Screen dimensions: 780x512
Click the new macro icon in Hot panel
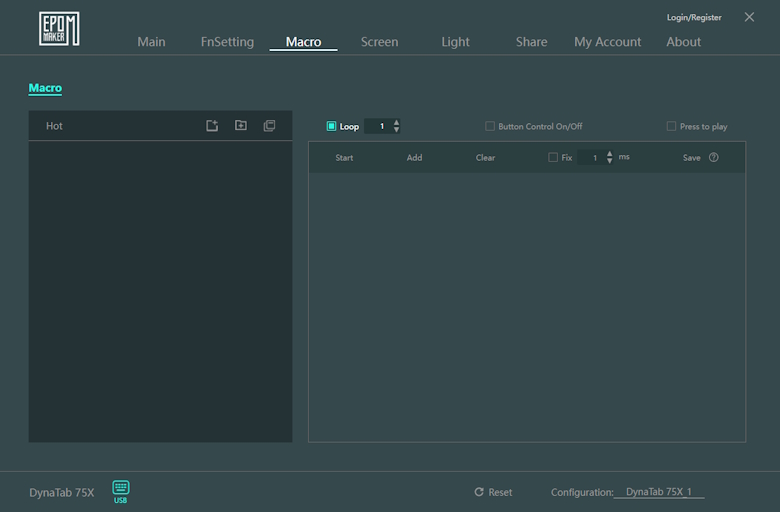pos(212,126)
